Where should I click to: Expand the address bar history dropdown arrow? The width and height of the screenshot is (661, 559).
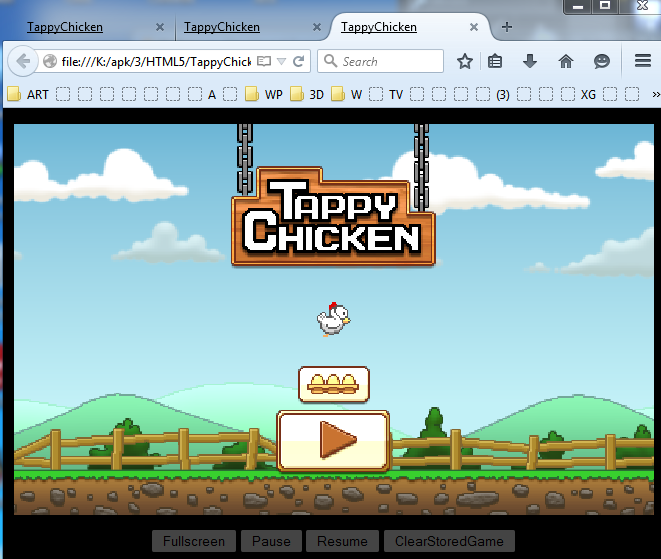click(x=281, y=62)
